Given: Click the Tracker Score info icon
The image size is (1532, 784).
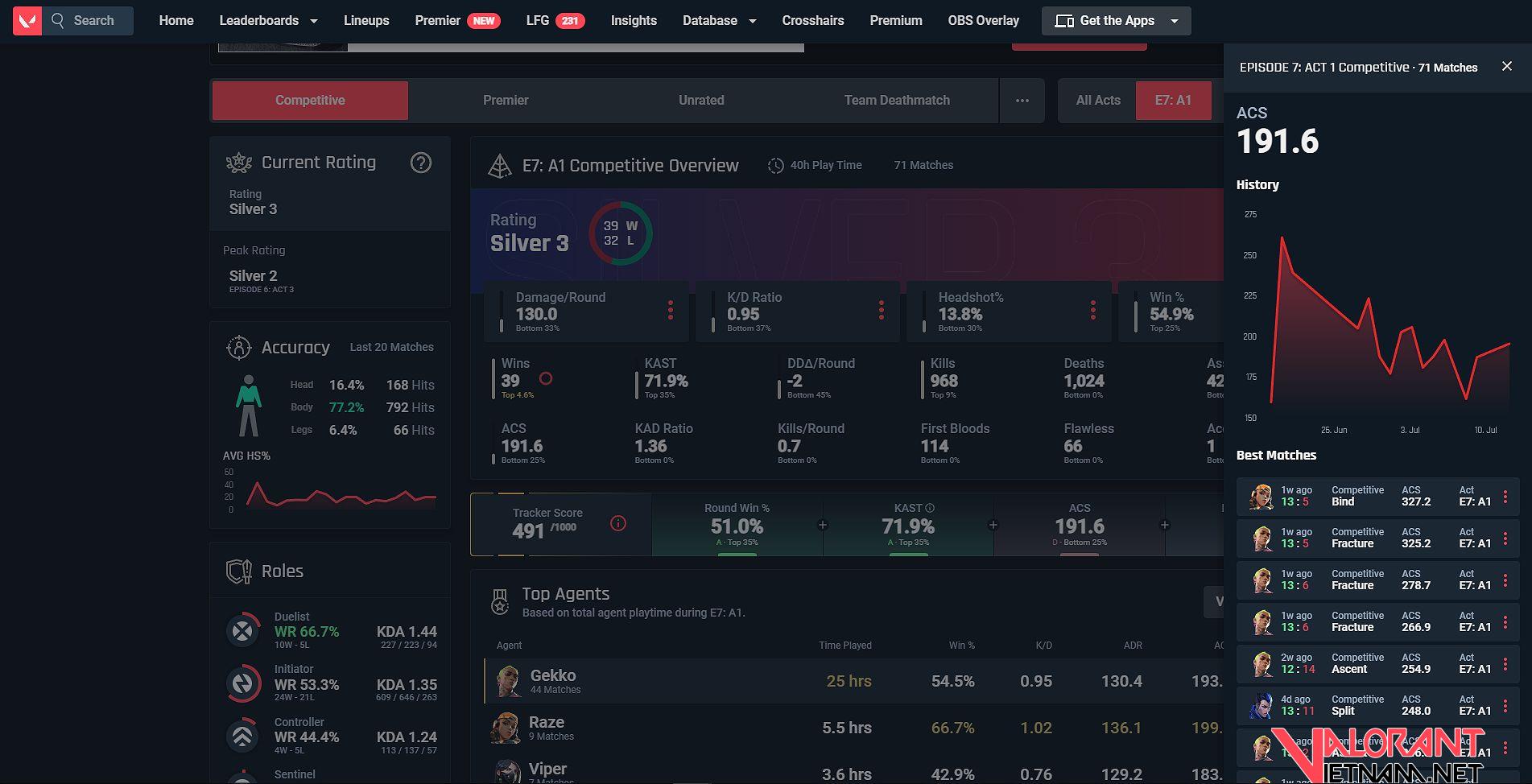Looking at the screenshot, I should [x=618, y=523].
